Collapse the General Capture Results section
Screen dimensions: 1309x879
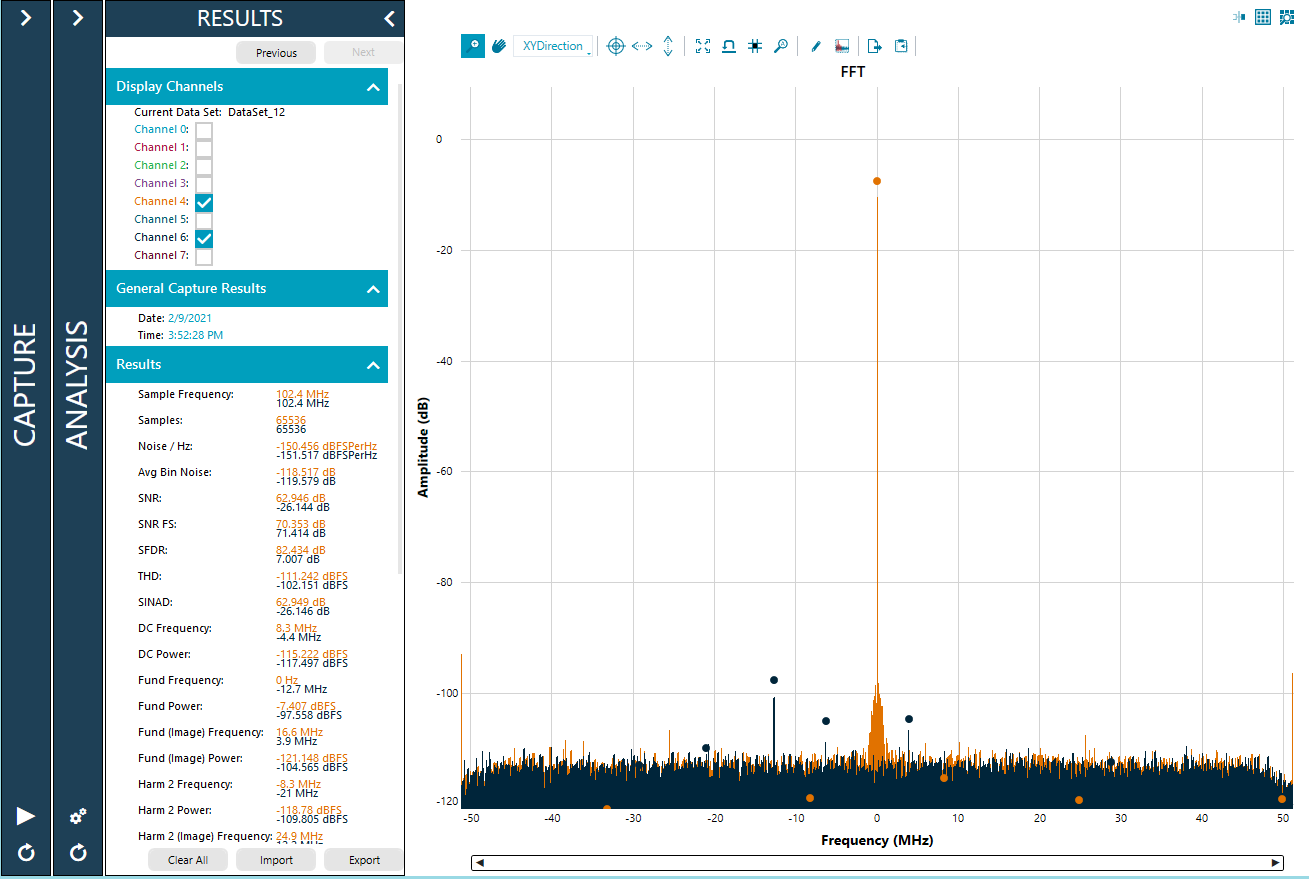click(x=373, y=289)
